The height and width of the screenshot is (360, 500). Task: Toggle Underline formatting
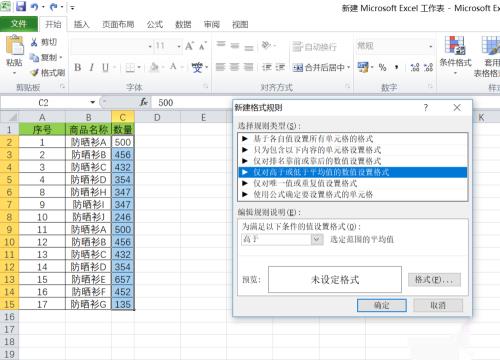(x=105, y=68)
